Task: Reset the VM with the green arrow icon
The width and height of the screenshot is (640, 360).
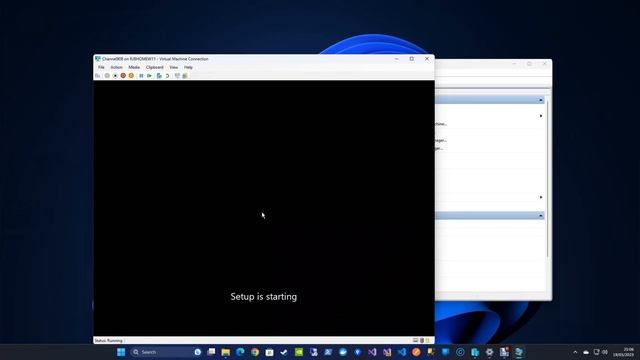Action: (149, 76)
